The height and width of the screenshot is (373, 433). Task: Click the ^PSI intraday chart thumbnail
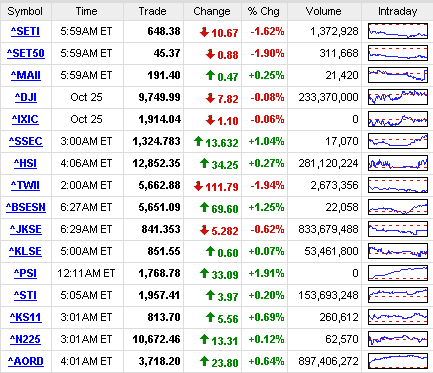tap(398, 273)
